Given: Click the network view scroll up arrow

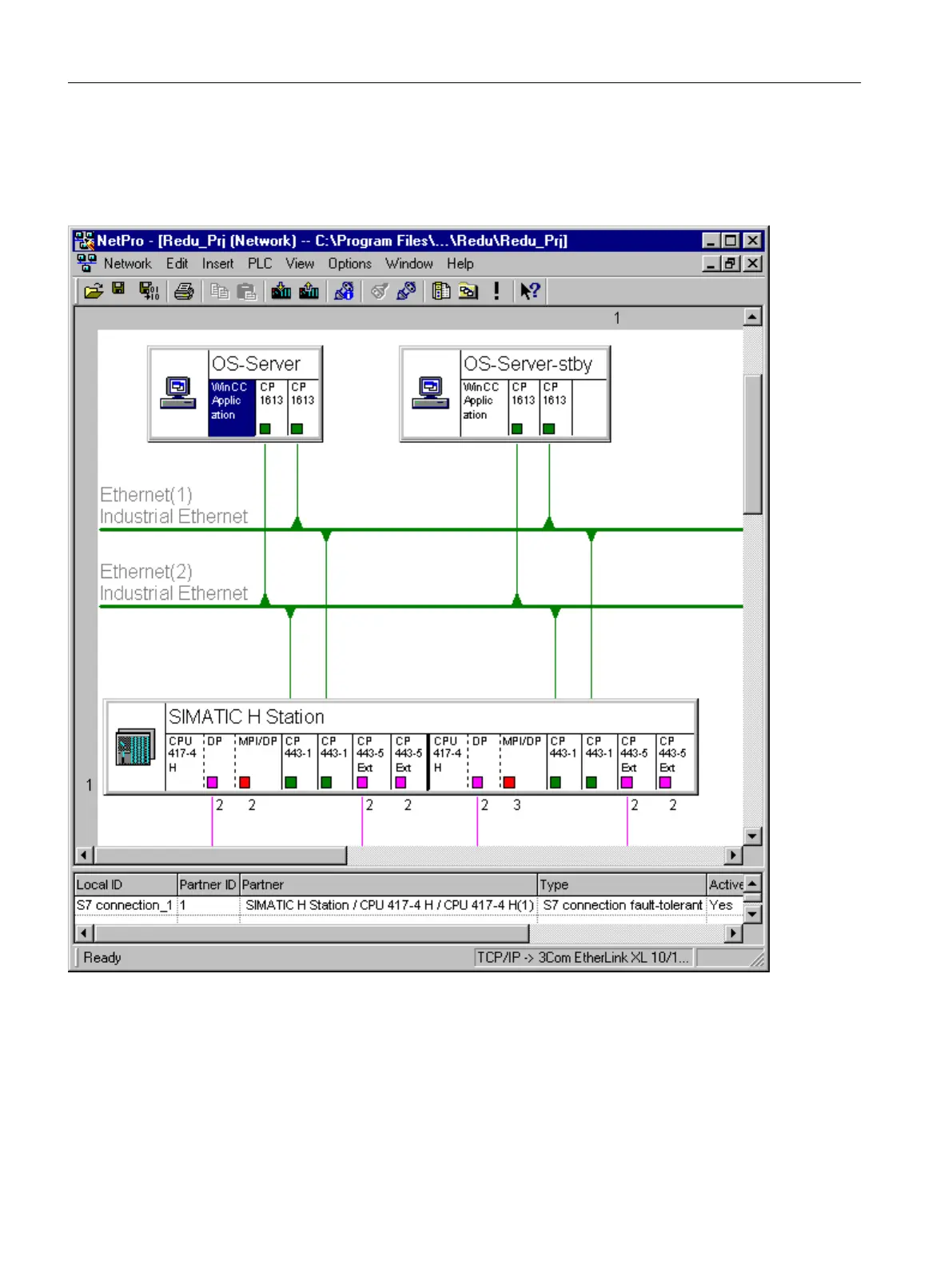Looking at the screenshot, I should pos(752,317).
